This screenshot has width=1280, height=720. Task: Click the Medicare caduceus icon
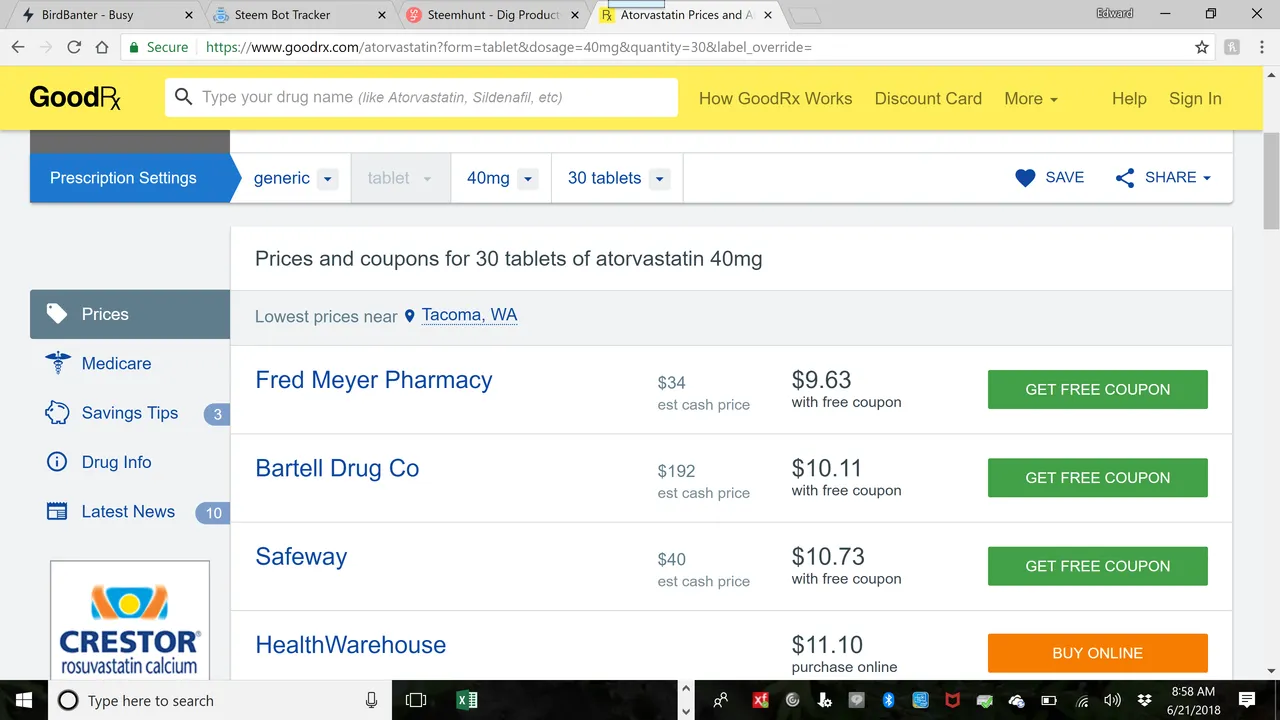point(58,363)
